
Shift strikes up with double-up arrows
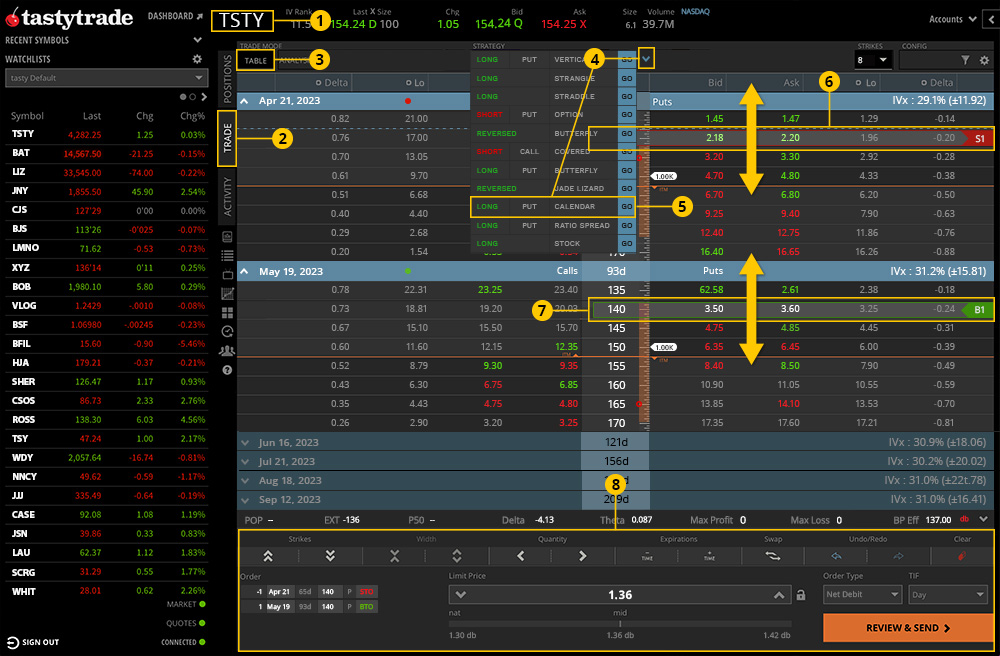pyautogui.click(x=268, y=556)
